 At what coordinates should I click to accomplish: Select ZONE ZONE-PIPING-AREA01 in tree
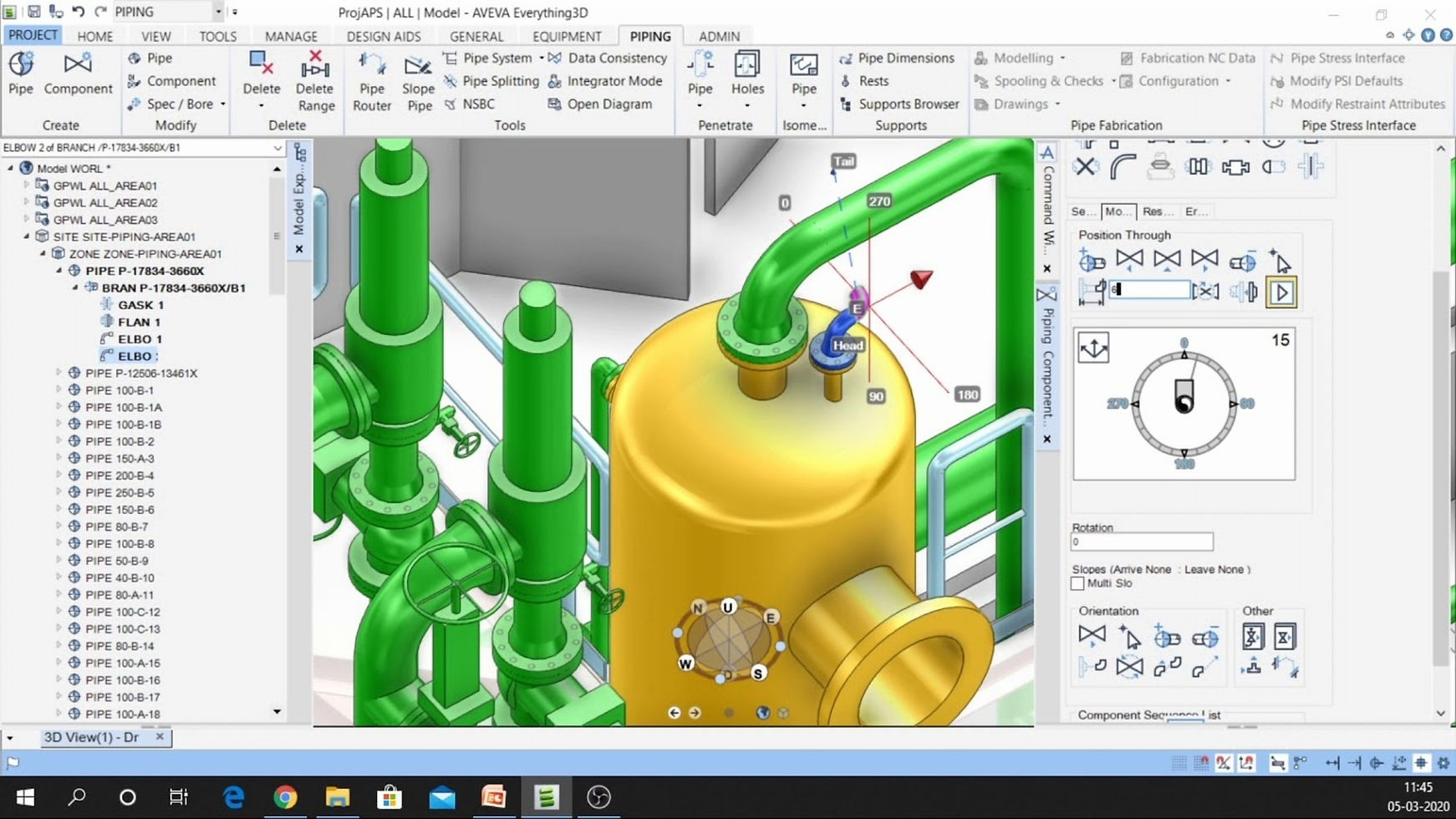pos(145,253)
